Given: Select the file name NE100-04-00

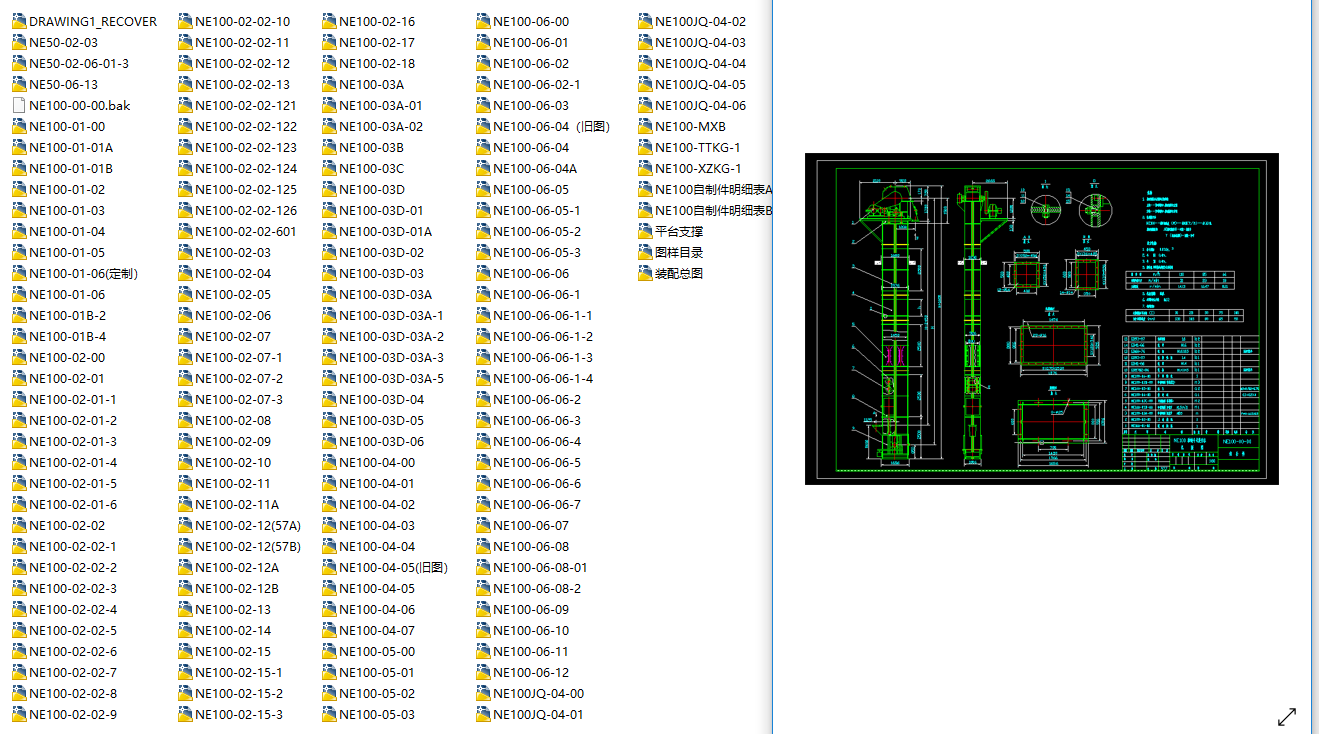Looking at the screenshot, I should pyautogui.click(x=377, y=462).
